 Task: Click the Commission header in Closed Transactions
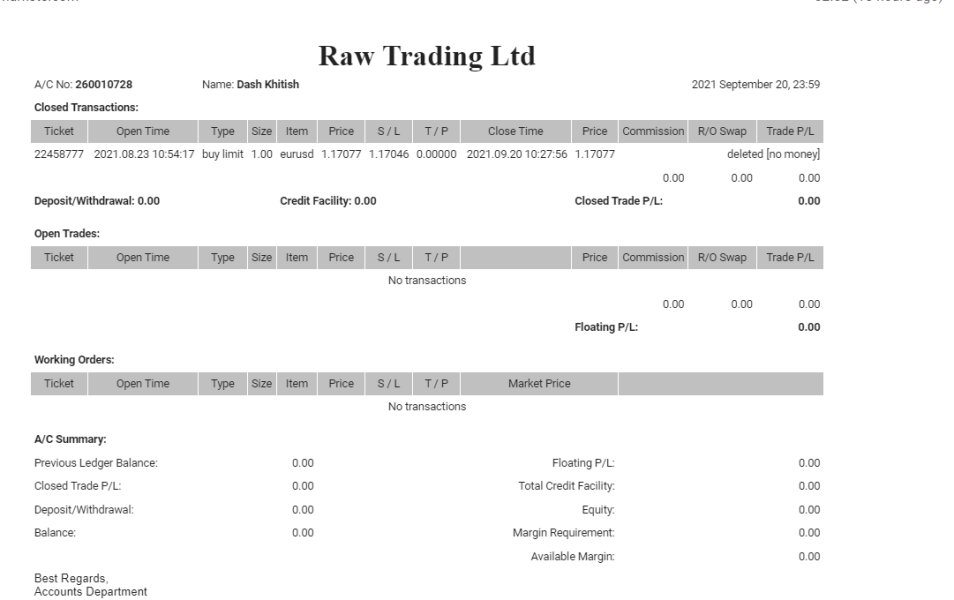point(653,131)
